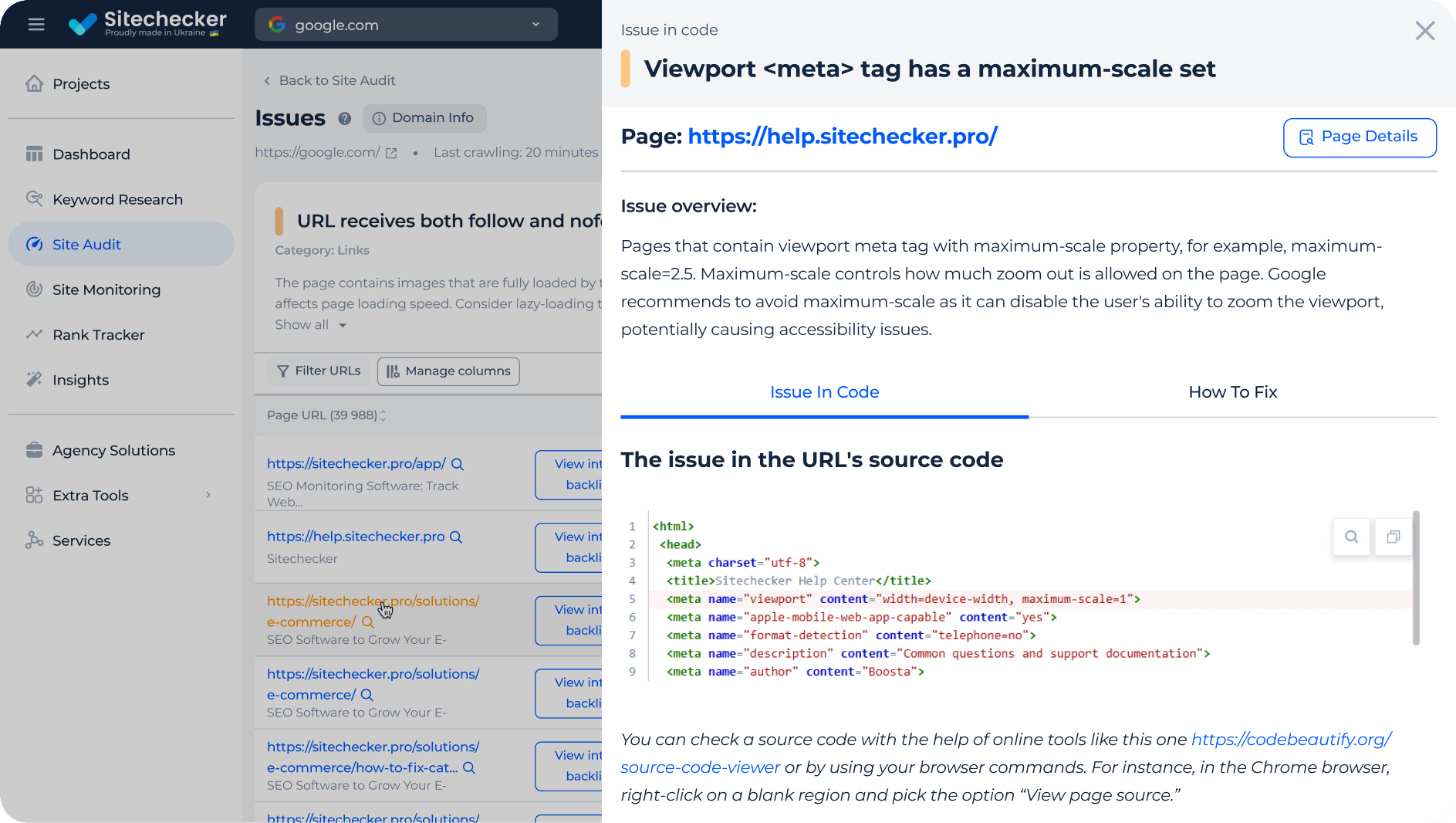Expand Extra Tools submenu arrow
This screenshot has height=823, width=1456.
point(208,495)
